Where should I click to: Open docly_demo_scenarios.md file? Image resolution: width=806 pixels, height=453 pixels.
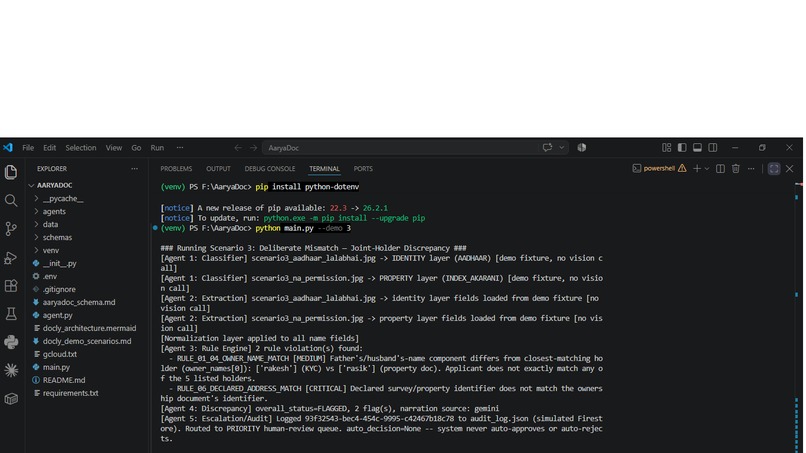(x=86, y=341)
